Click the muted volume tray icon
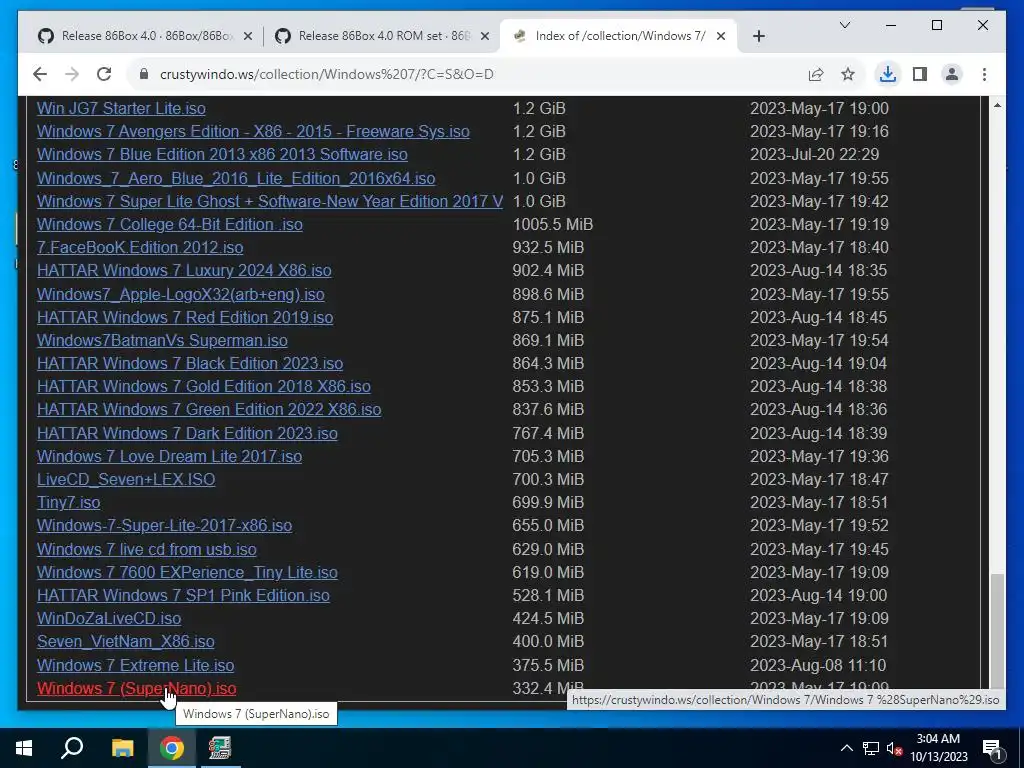The width and height of the screenshot is (1024, 768). point(894,748)
